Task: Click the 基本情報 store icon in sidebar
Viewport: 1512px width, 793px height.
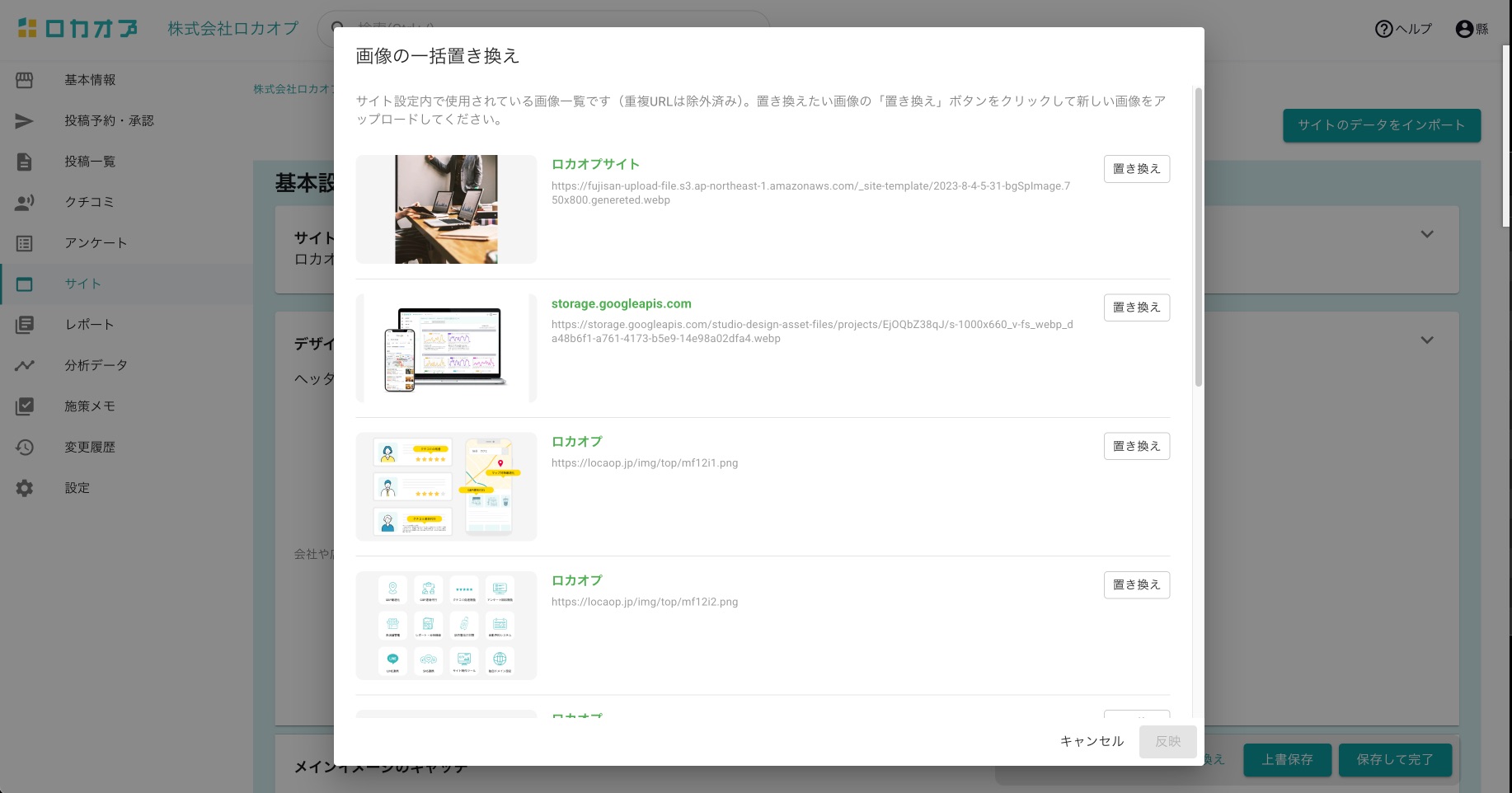Action: [x=25, y=80]
